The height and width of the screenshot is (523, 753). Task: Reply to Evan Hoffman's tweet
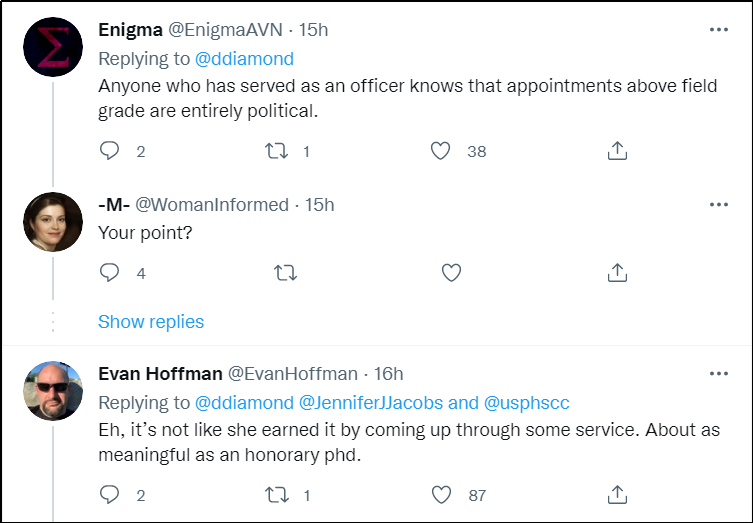110,494
